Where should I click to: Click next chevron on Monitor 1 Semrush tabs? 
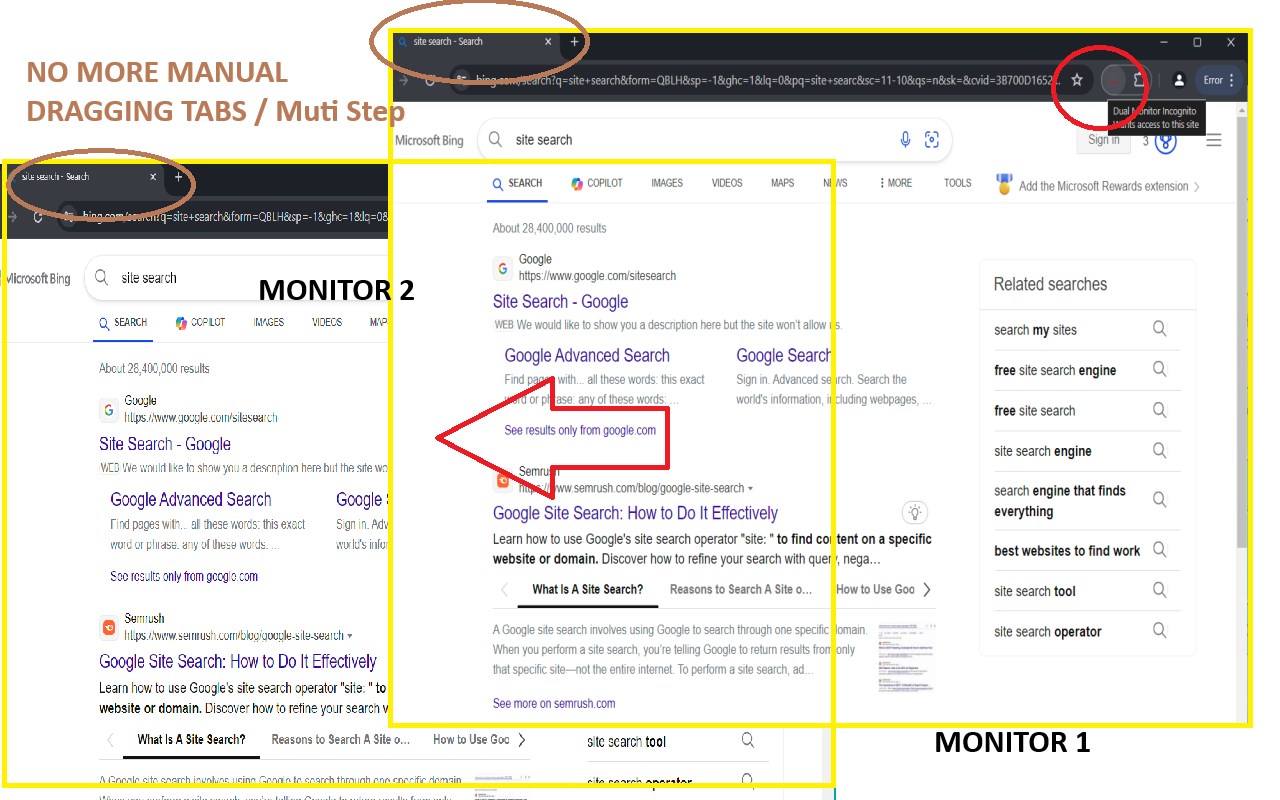click(927, 590)
